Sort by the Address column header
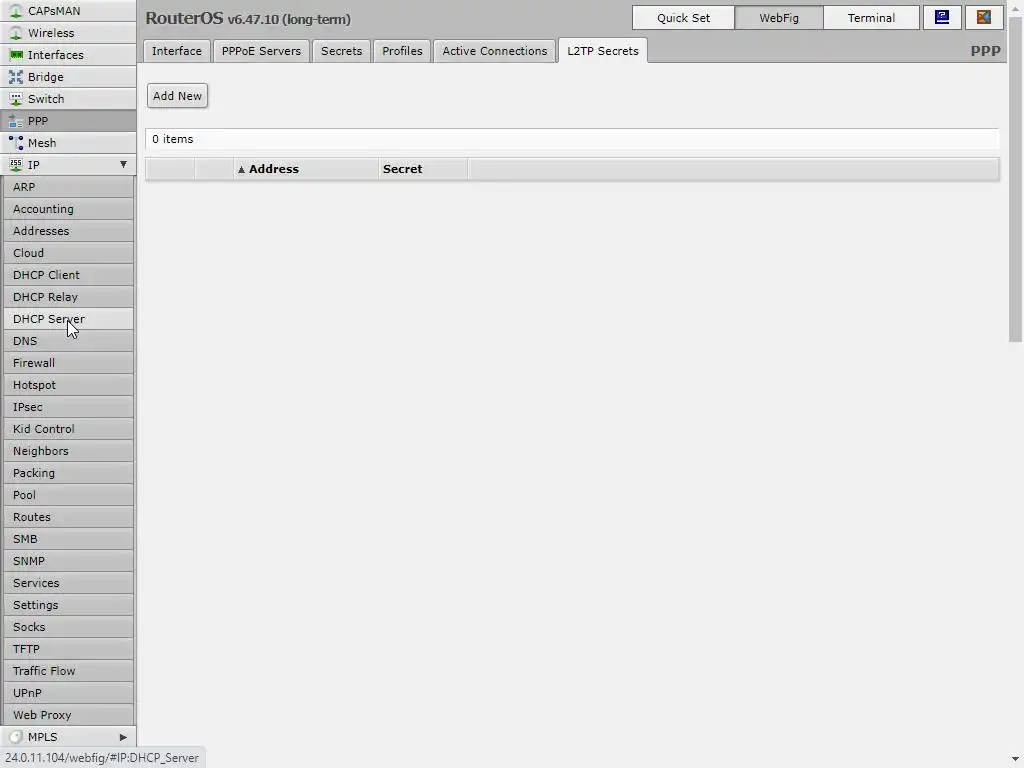1024x768 pixels. coord(306,169)
